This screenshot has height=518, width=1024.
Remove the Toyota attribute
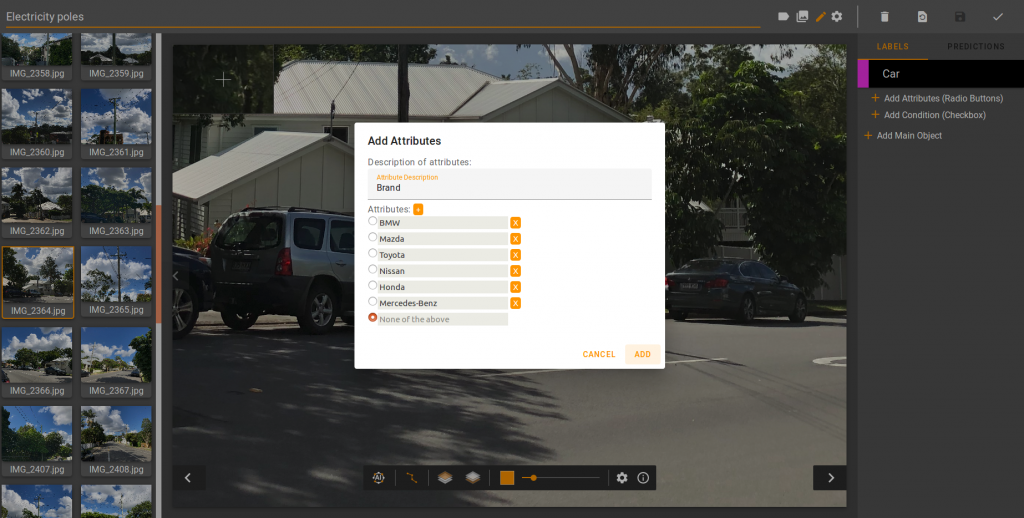coord(515,255)
